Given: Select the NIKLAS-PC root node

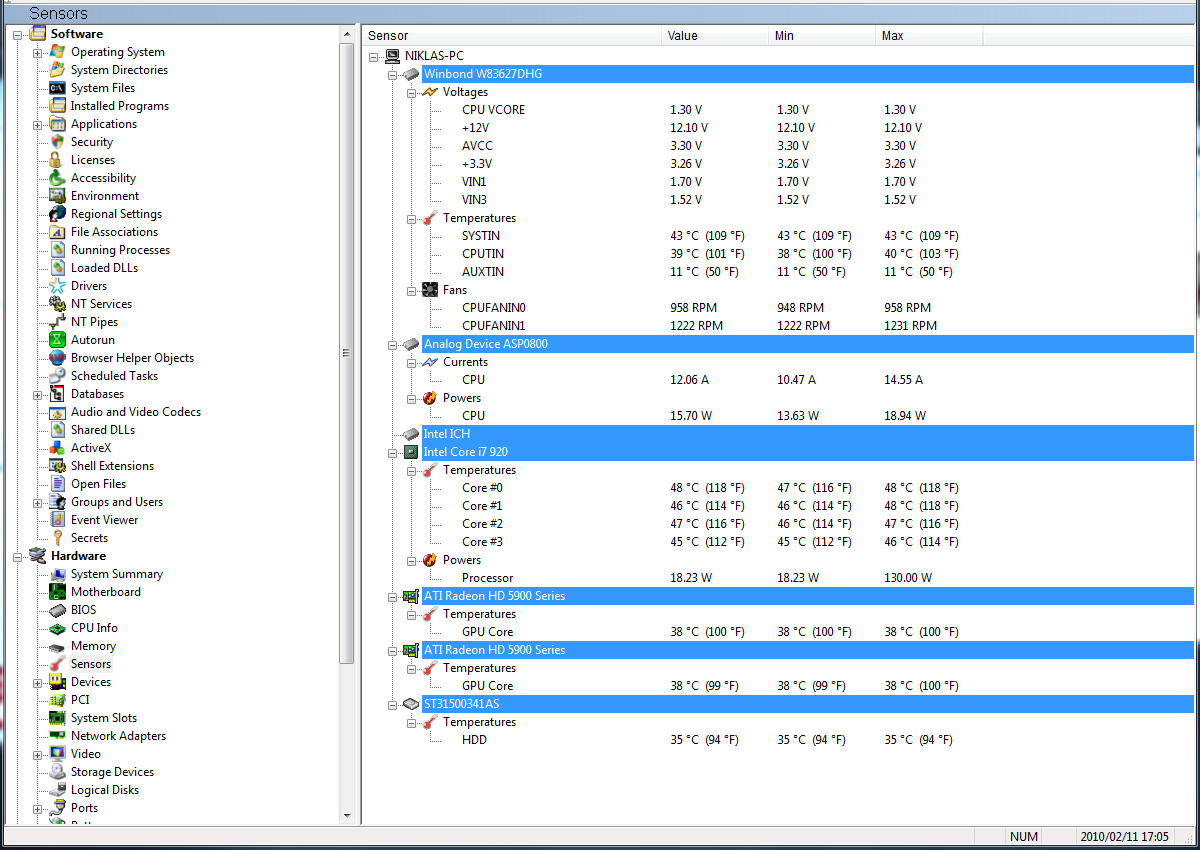Looking at the screenshot, I should (x=434, y=56).
